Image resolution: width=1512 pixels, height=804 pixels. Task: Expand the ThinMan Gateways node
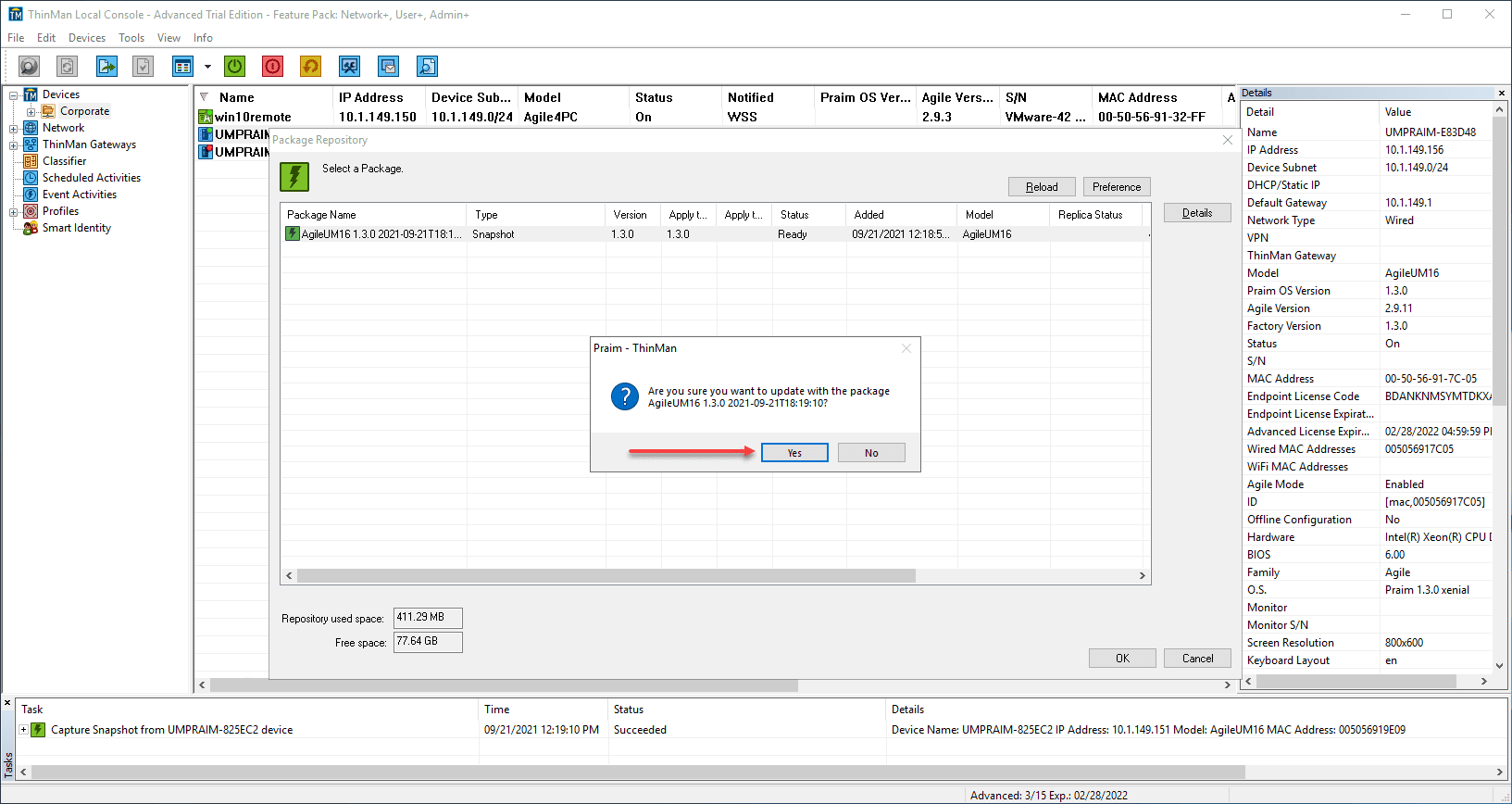(14, 144)
